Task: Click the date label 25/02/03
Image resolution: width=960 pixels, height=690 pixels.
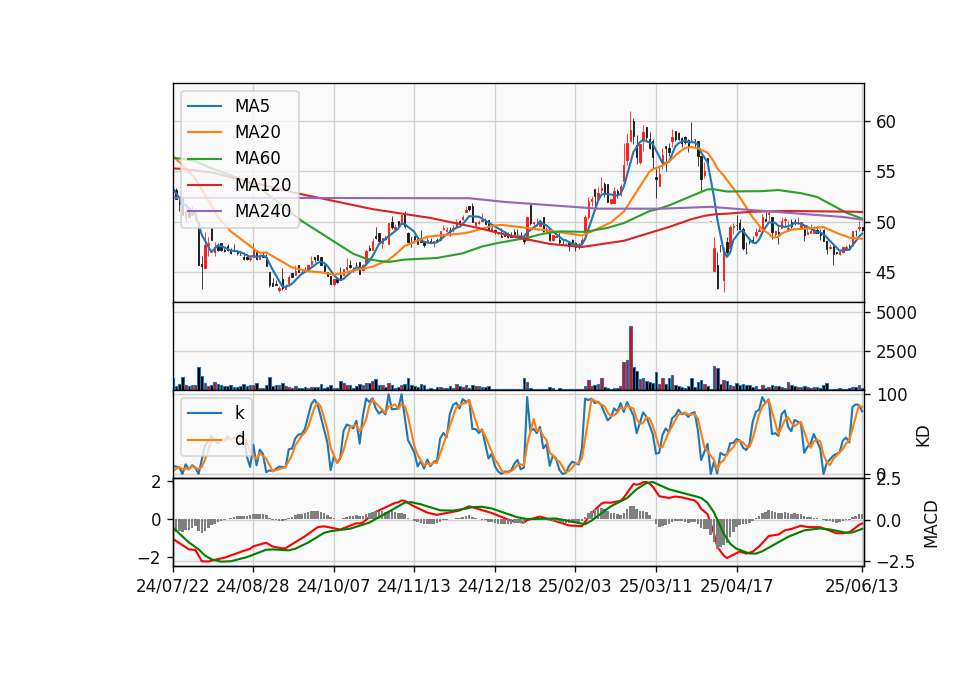Action: click(575, 586)
